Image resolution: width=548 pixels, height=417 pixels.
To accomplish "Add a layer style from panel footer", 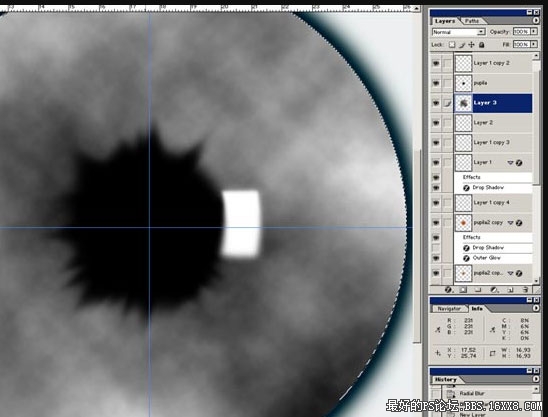I will [449, 290].
